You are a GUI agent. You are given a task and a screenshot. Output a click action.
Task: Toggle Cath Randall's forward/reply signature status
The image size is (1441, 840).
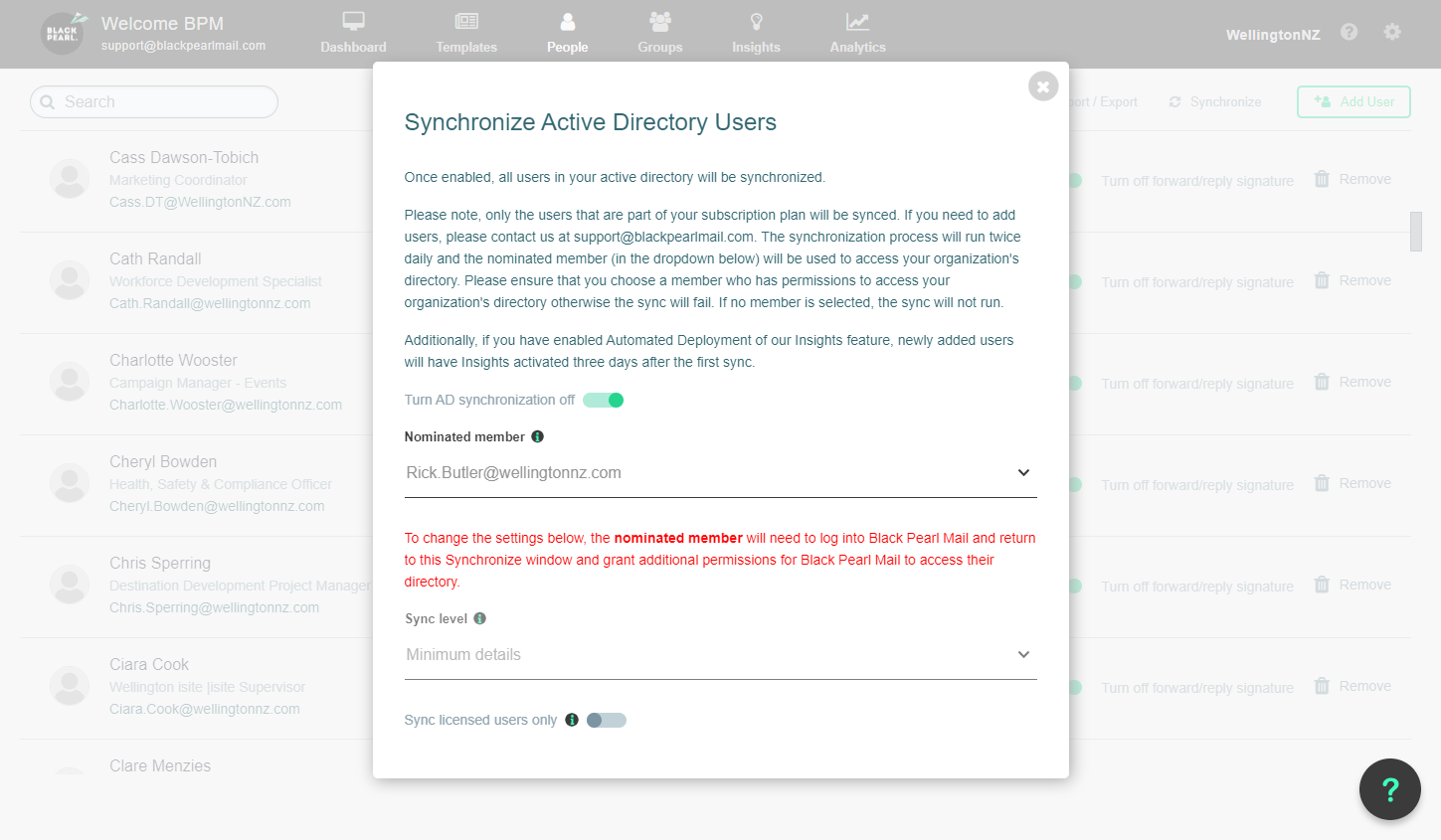[x=1074, y=280]
